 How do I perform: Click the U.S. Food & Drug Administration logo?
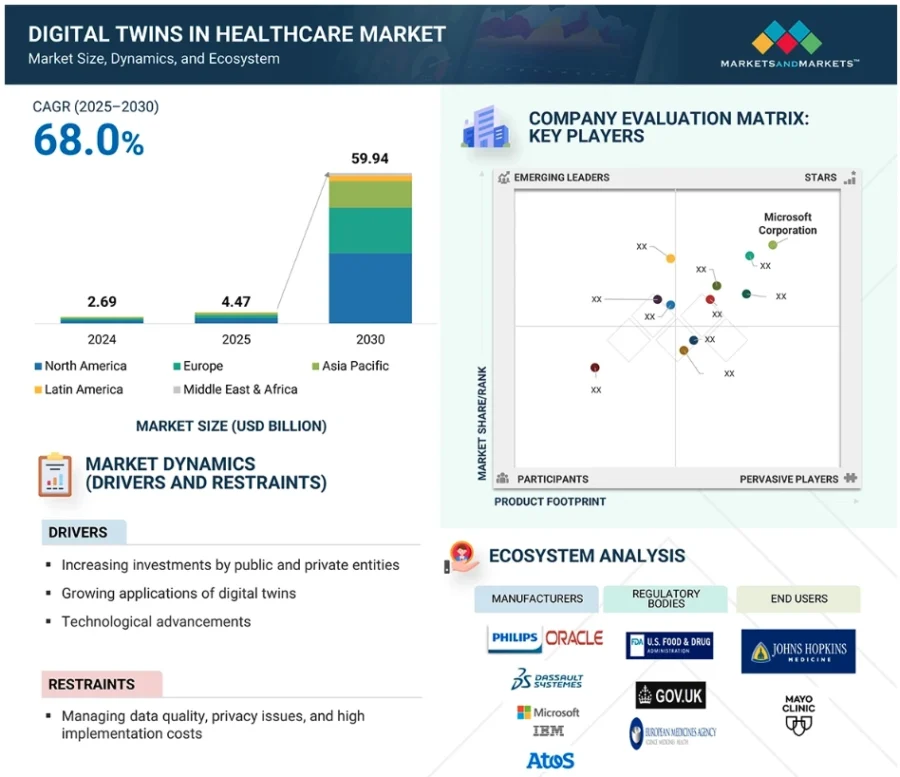click(x=669, y=646)
